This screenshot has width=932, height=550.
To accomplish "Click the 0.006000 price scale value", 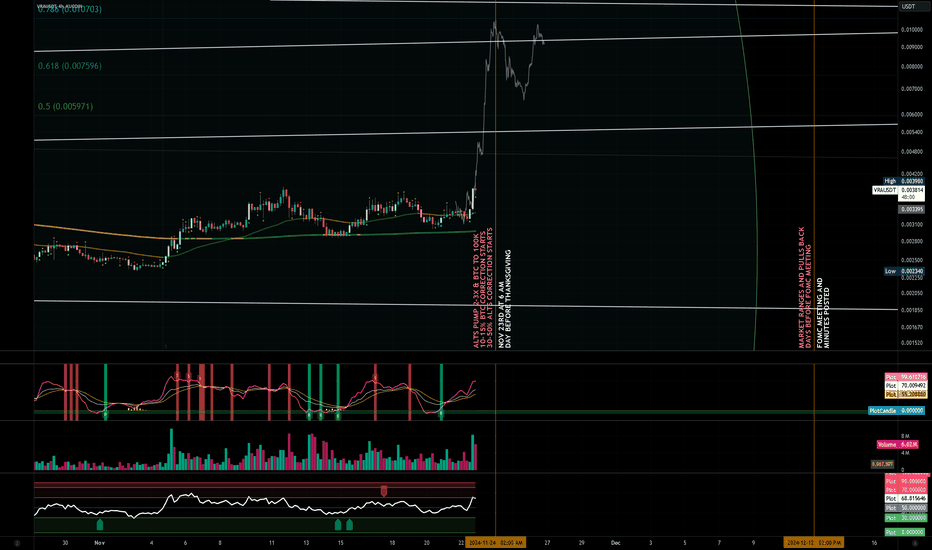I will tap(912, 115).
